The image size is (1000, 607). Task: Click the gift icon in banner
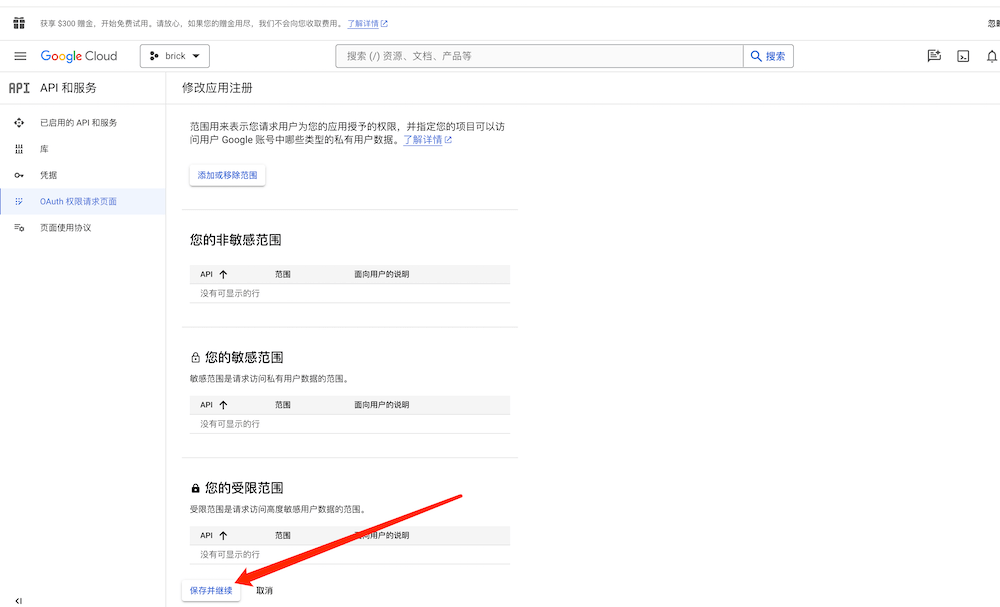(19, 23)
